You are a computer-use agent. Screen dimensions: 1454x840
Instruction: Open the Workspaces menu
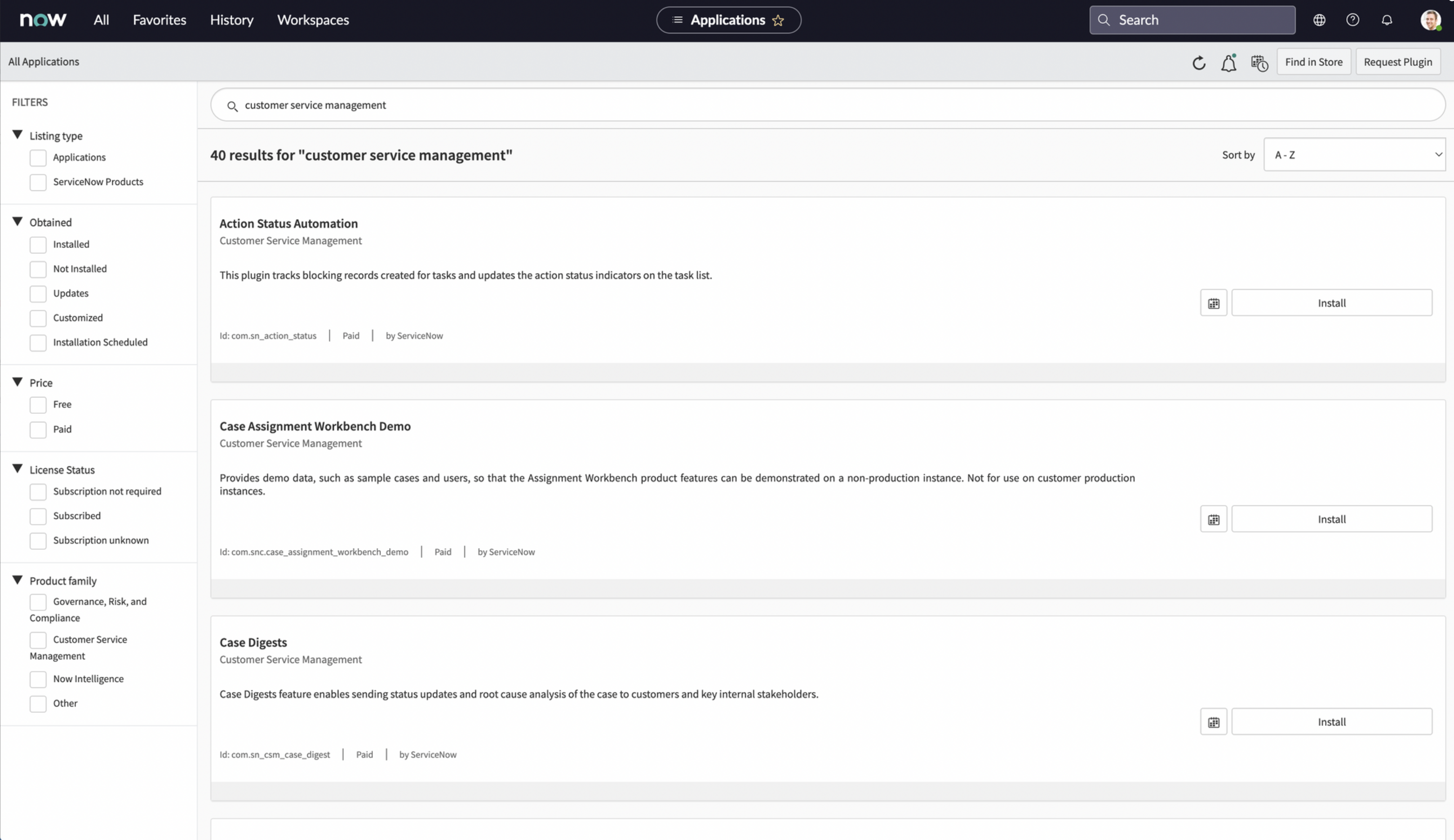[x=313, y=20]
